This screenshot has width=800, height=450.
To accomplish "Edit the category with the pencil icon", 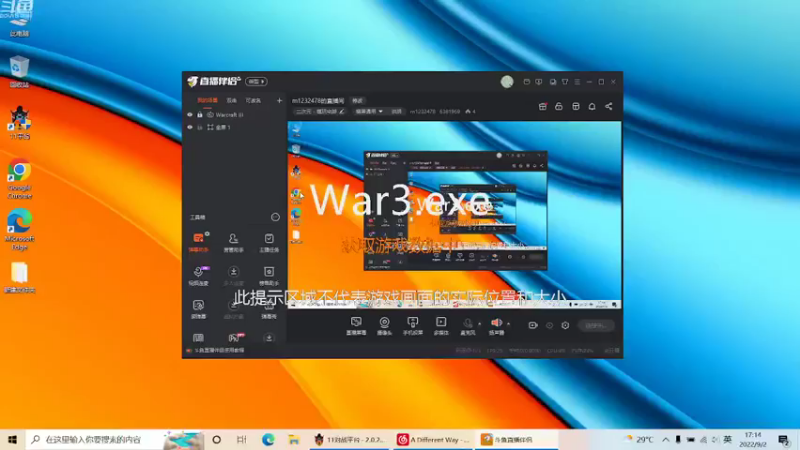I will 342,111.
